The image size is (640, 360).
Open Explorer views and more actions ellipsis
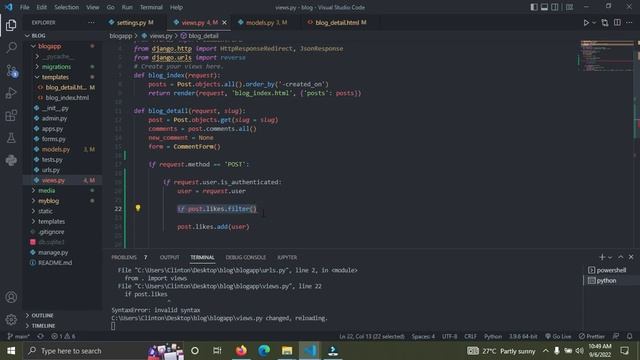91,23
